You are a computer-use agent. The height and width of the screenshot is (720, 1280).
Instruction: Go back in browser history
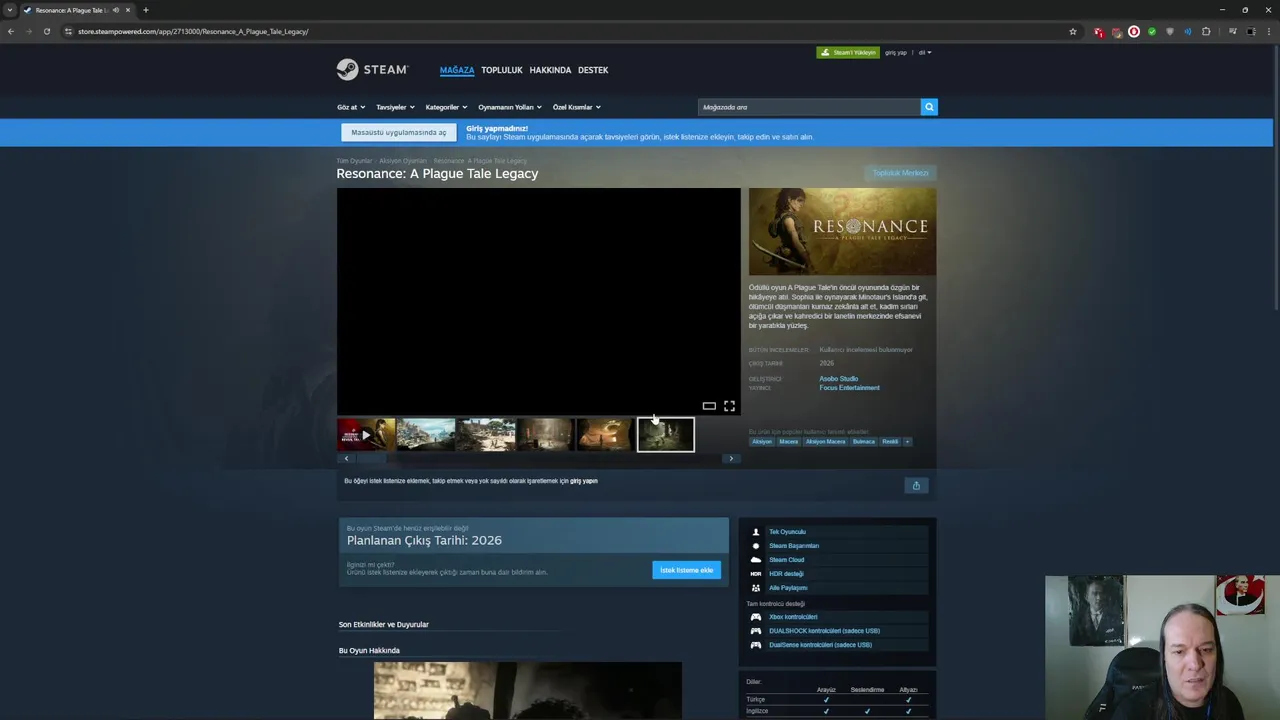[11, 31]
